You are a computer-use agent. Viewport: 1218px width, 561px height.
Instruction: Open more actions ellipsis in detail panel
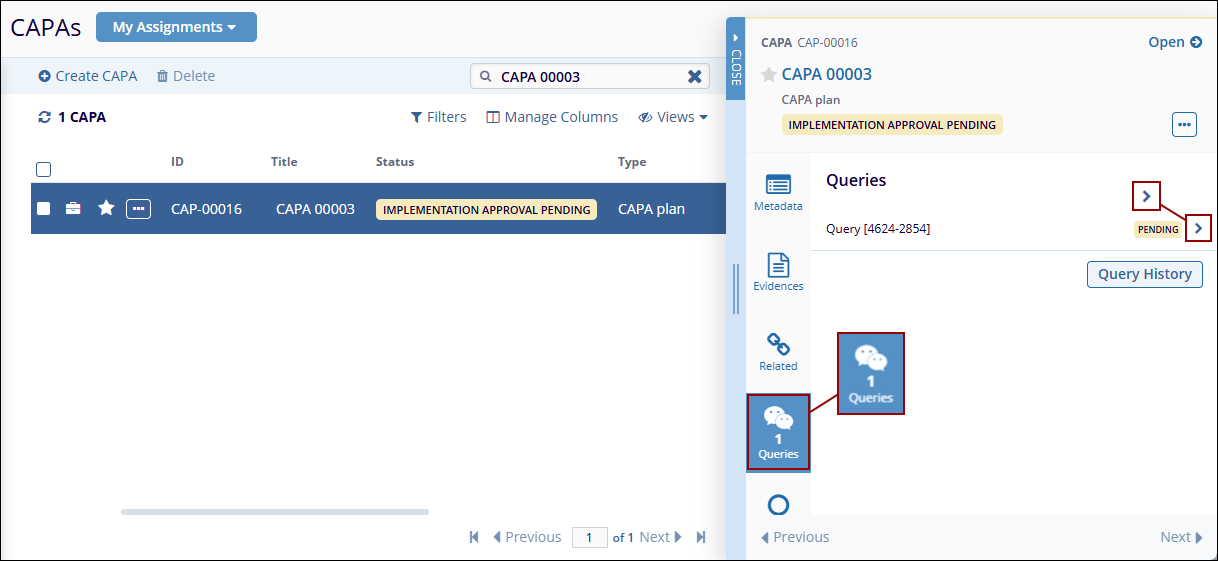[1184, 125]
